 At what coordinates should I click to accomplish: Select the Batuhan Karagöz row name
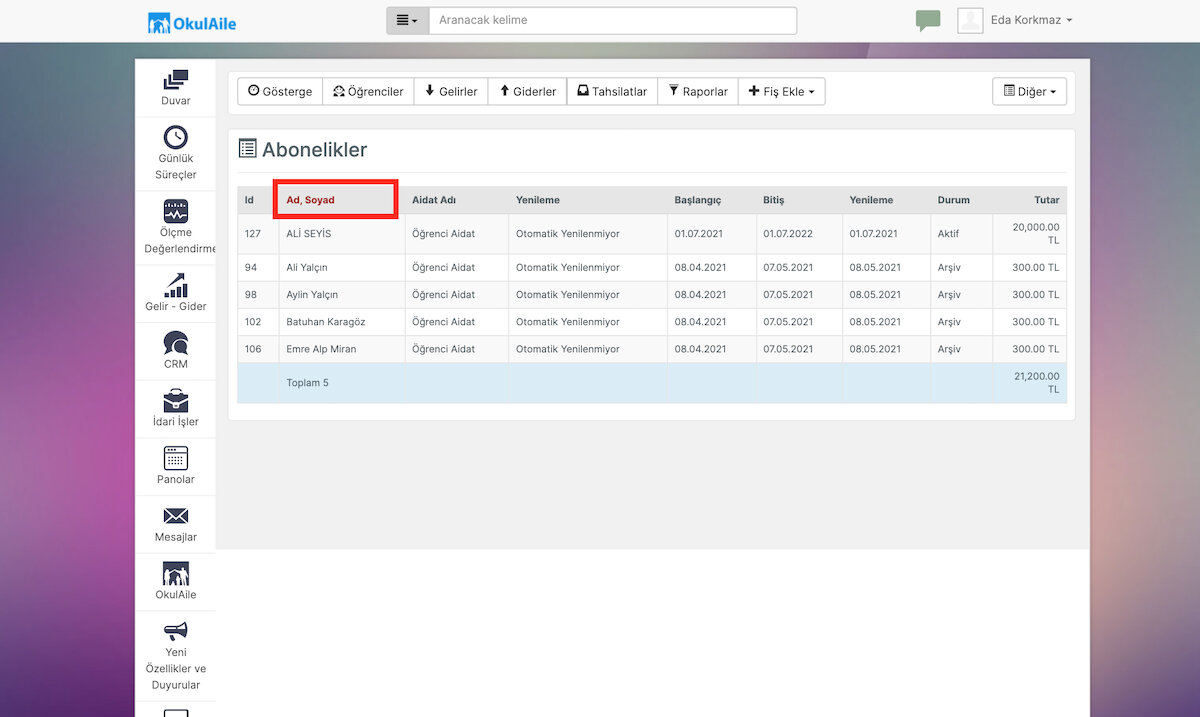coord(326,322)
